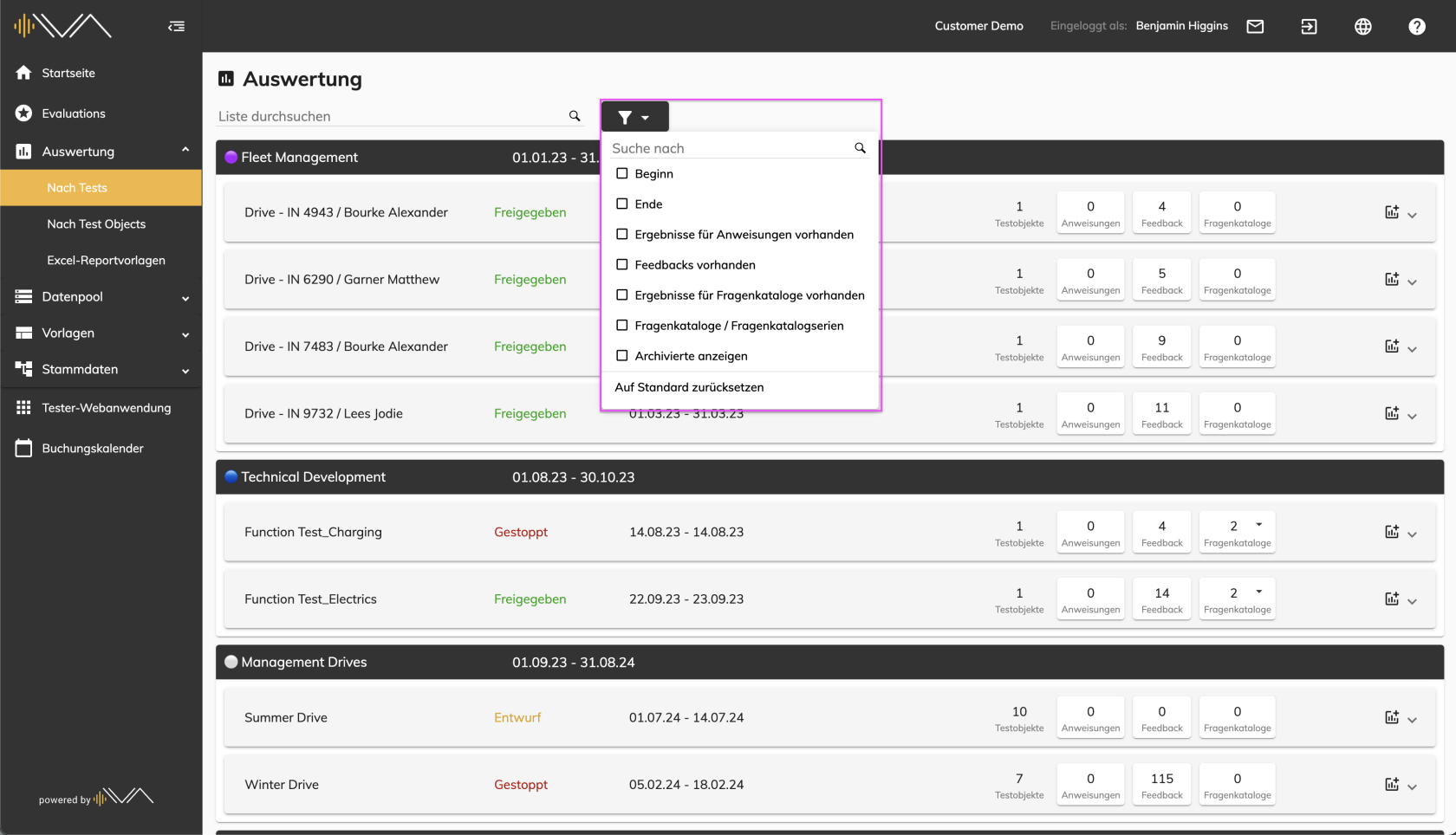Viewport: 1456px width, 835px height.
Task: Check the Beginn filter checkbox
Action: 621,173
